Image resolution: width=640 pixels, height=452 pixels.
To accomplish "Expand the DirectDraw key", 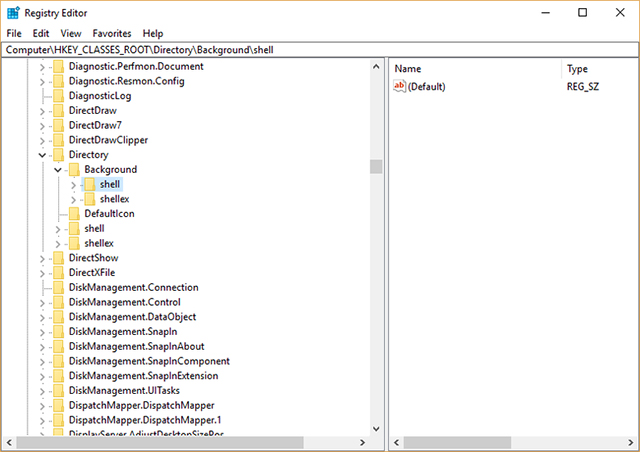I will pos(42,111).
